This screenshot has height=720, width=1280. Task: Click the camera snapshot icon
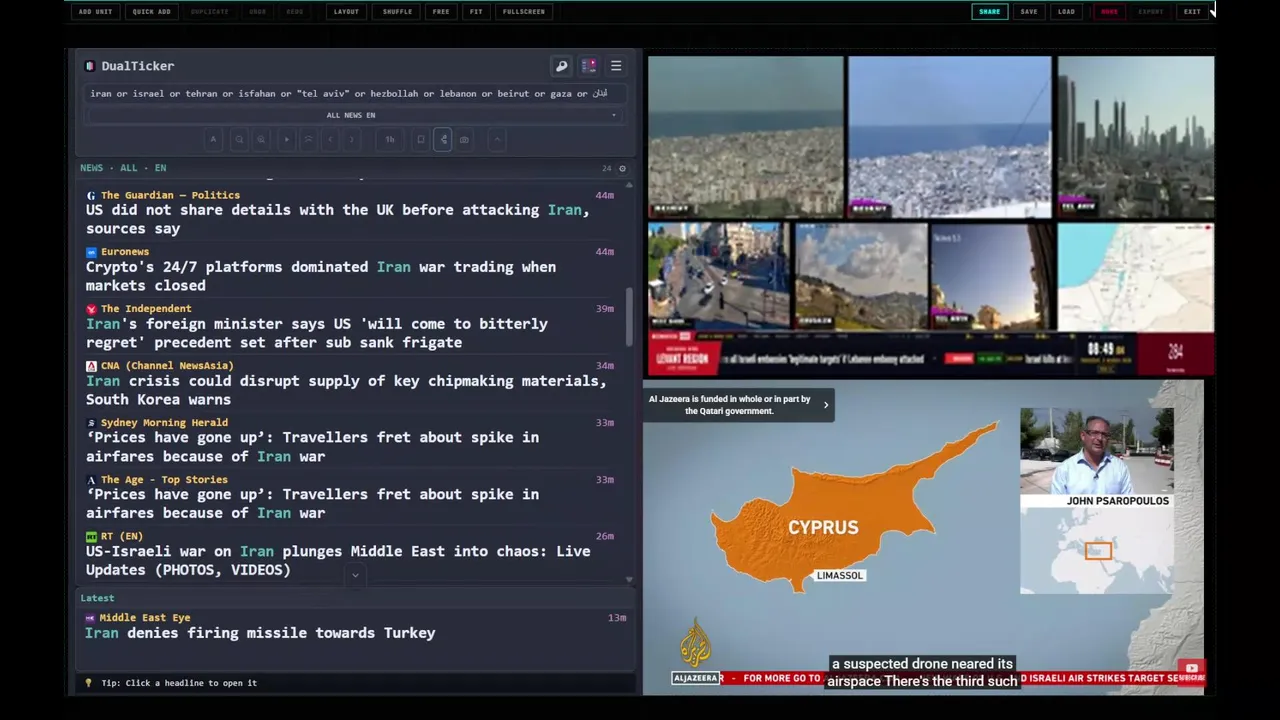coord(464,140)
